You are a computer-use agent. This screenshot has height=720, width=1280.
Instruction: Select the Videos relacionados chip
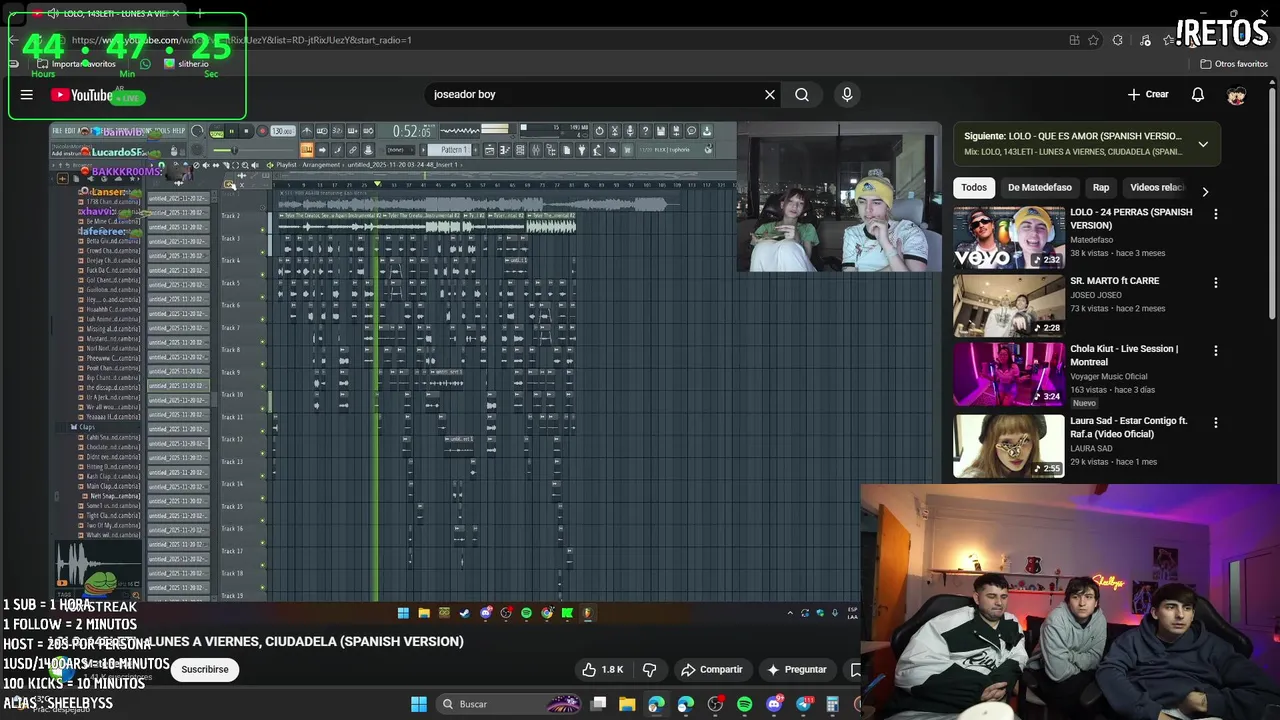point(1157,187)
